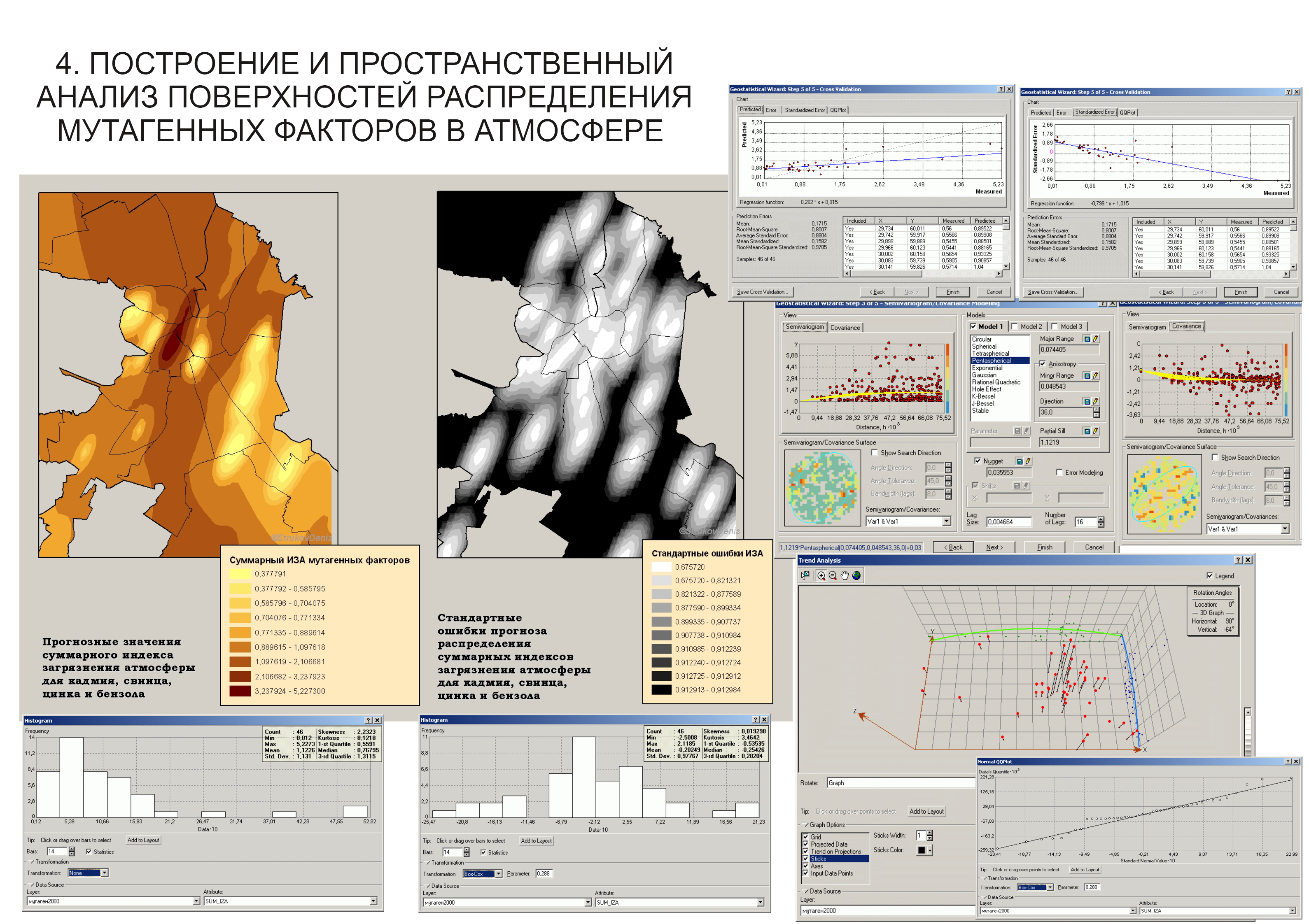The width and height of the screenshot is (1309, 924).
Task: Click the pencil edit icon next to Partial Sill
Action: [x=1095, y=431]
